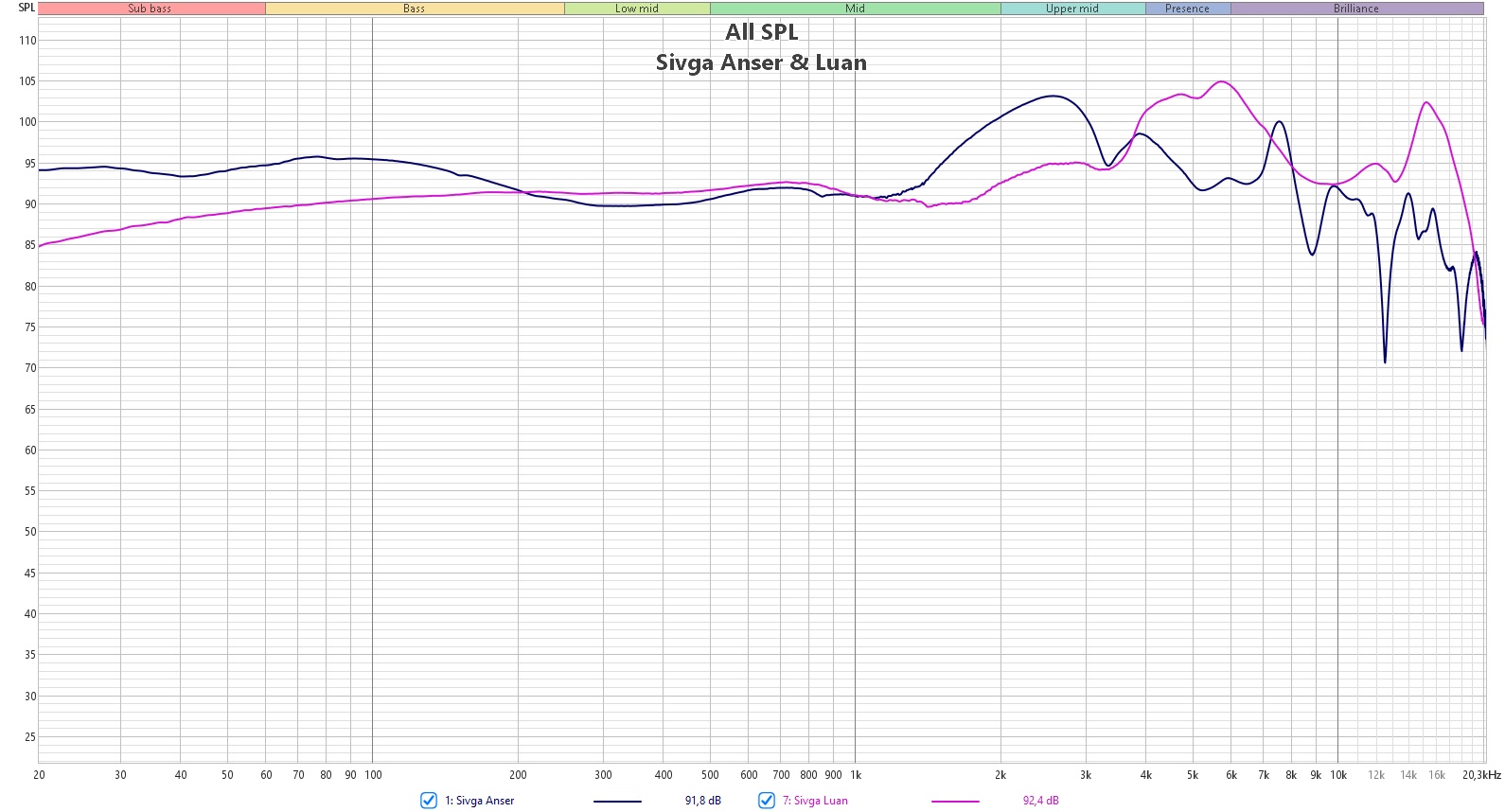Image resolution: width=1505 pixels, height=812 pixels.
Task: Click the dark blue Sivga Anser legend line
Action: click(x=617, y=802)
